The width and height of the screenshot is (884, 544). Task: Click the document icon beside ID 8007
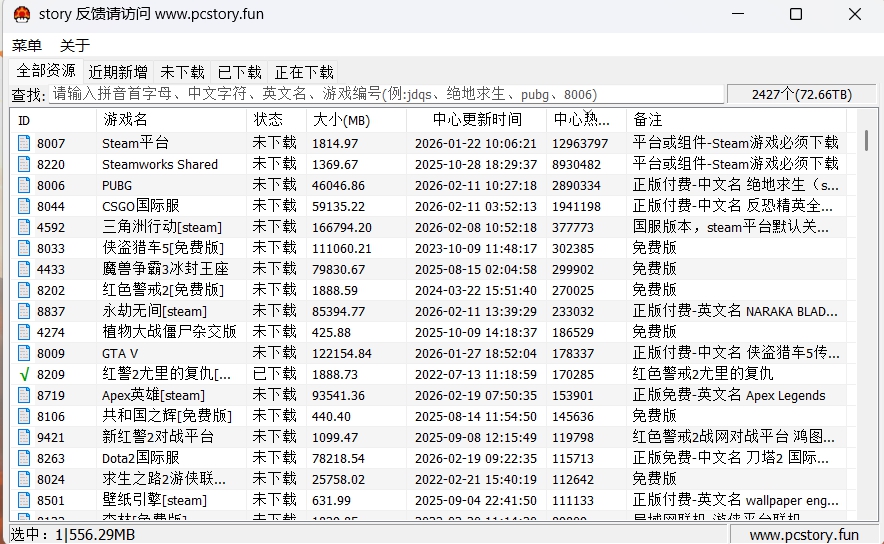[24, 143]
